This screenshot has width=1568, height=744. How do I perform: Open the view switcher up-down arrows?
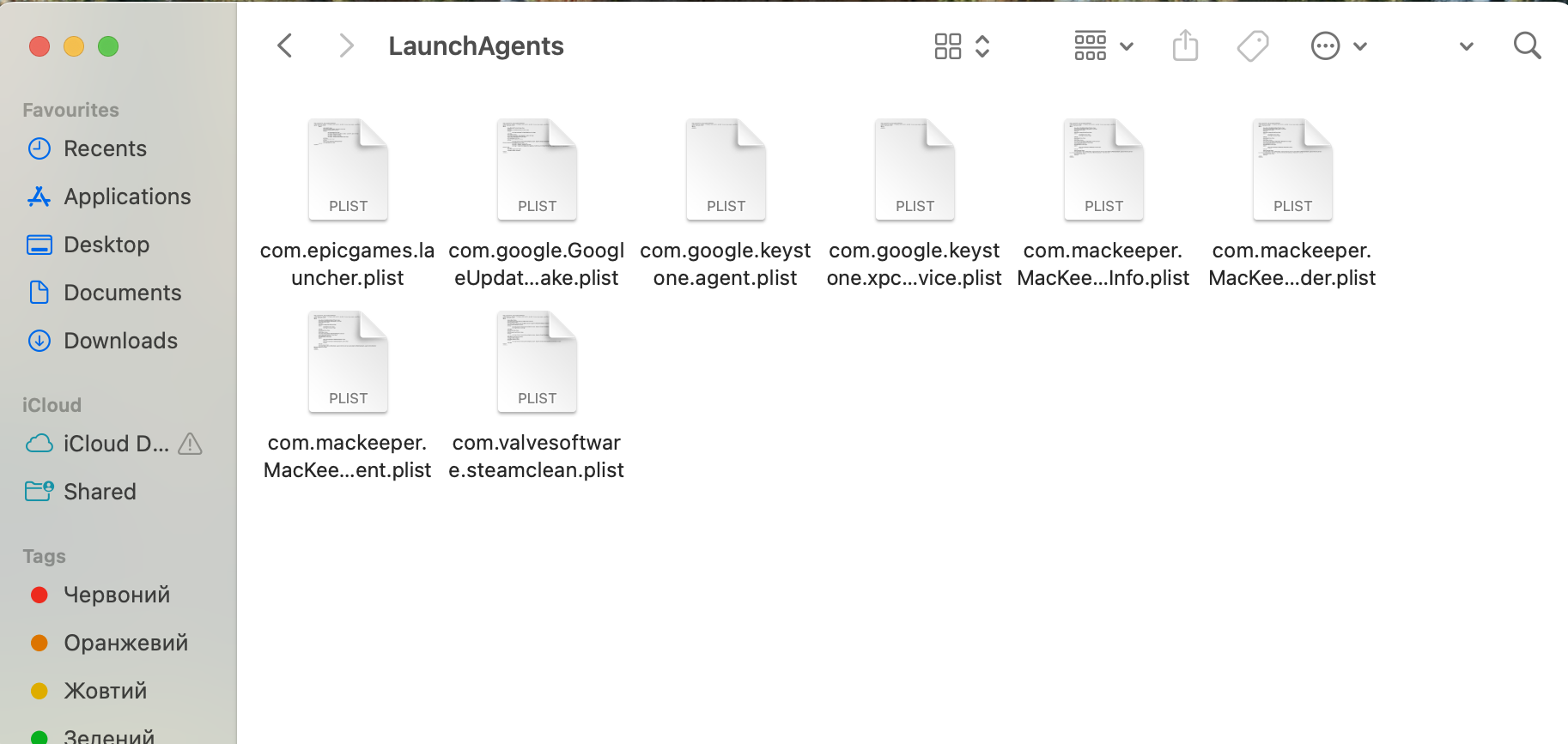[982, 46]
